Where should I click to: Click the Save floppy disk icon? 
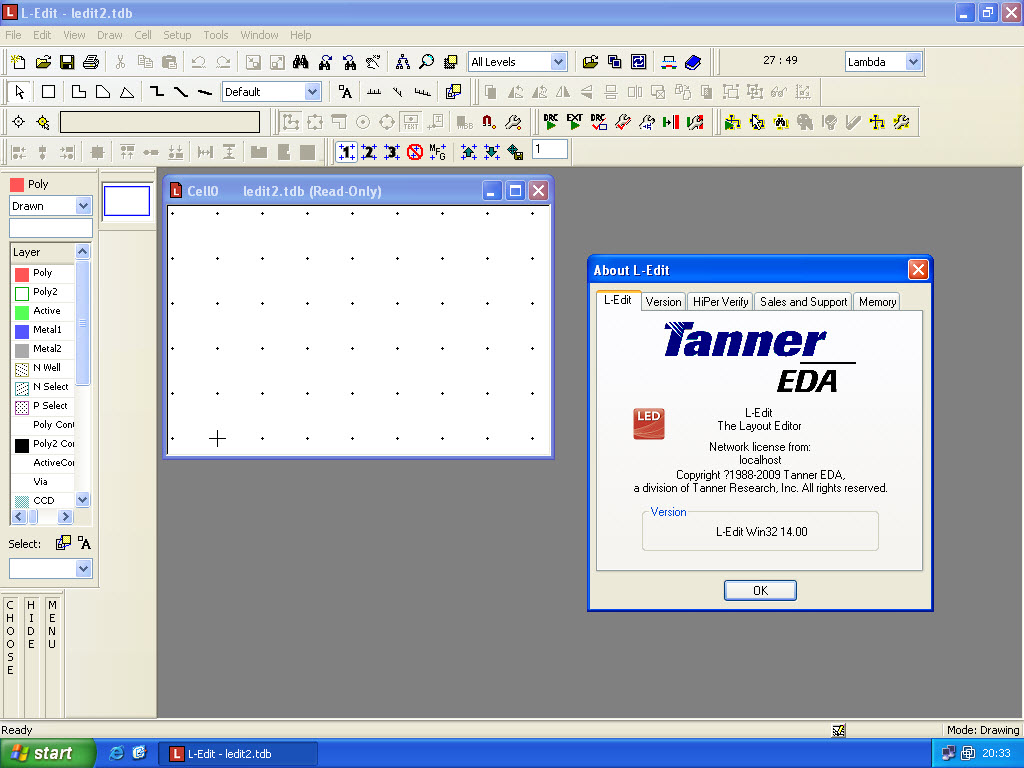click(x=67, y=62)
